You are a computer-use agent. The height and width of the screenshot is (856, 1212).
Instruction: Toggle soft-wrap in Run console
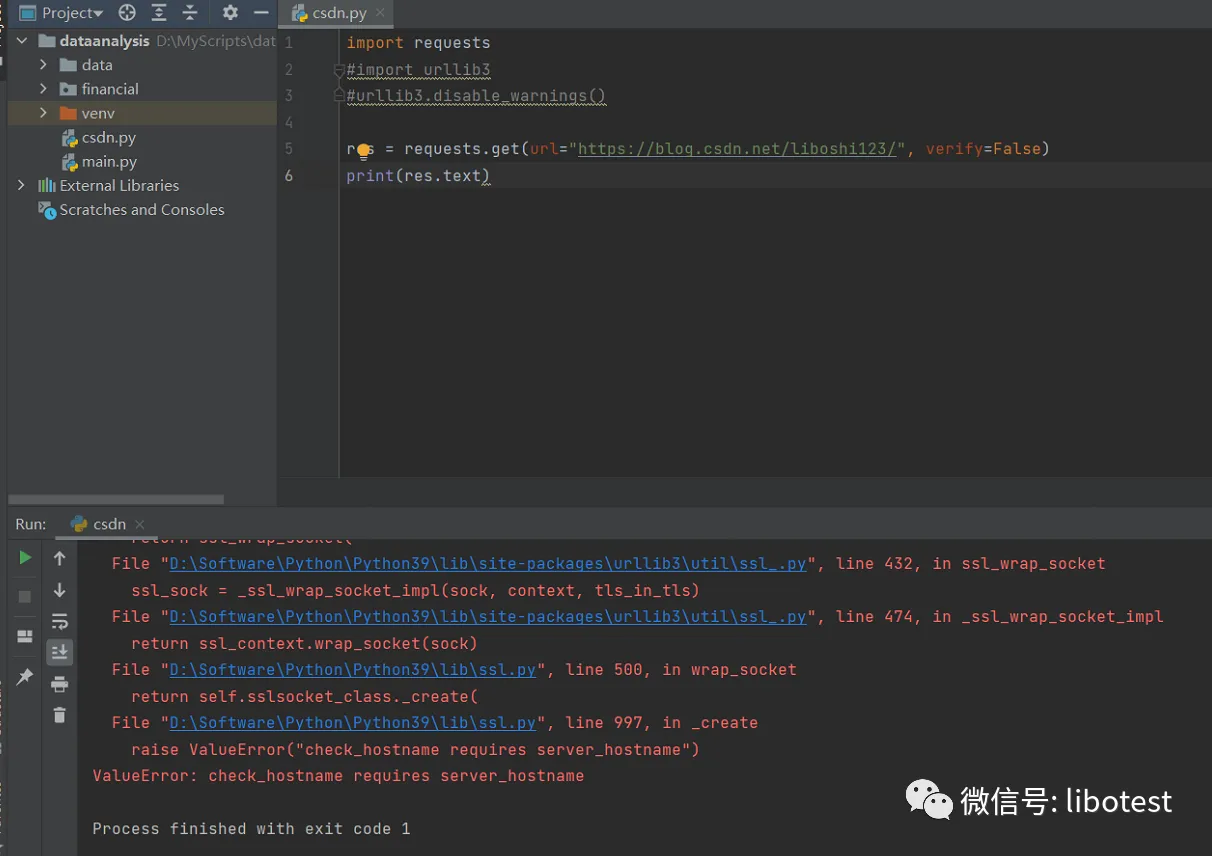[x=59, y=621]
